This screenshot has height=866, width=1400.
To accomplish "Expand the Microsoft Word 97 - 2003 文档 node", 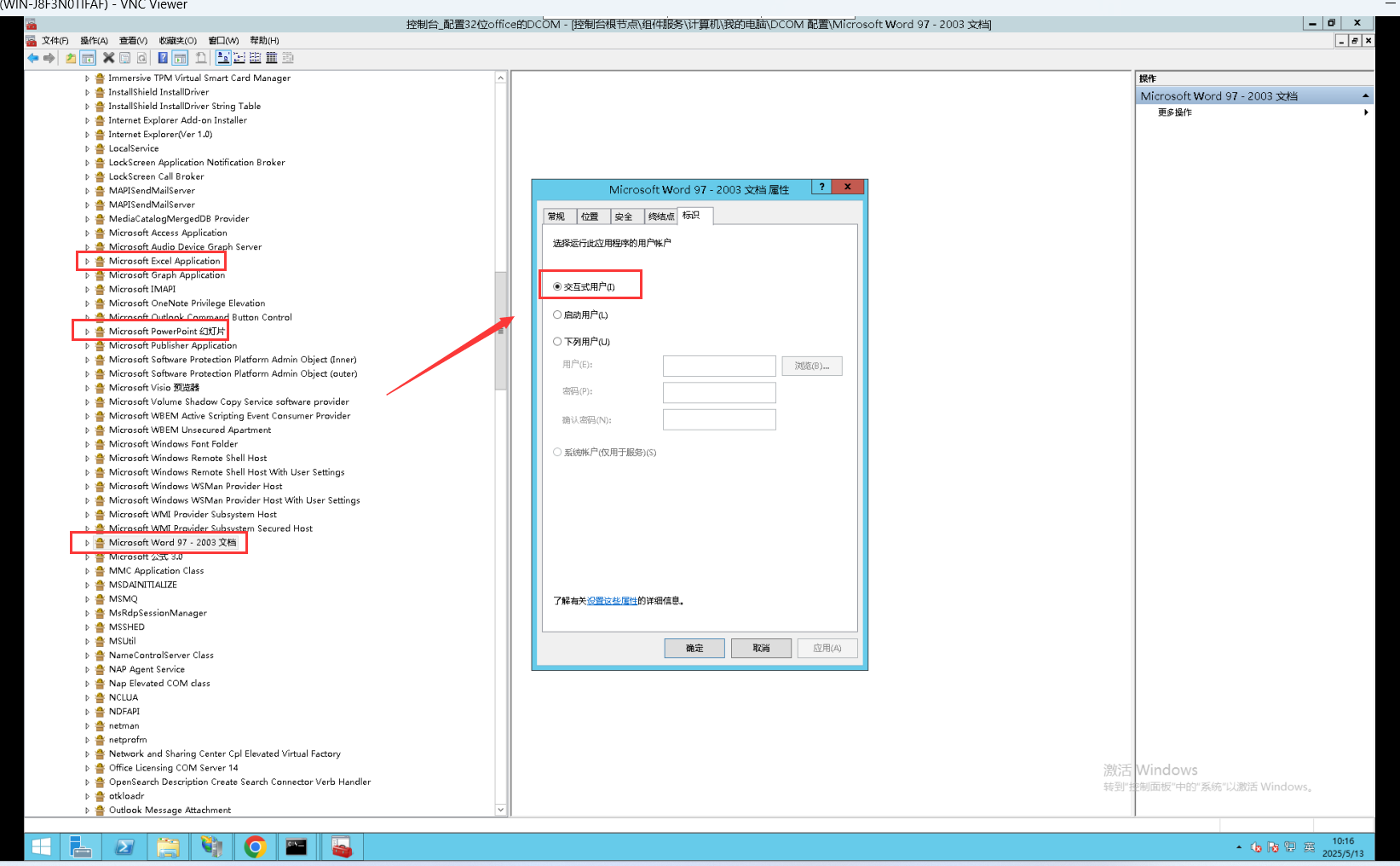I will coord(87,542).
